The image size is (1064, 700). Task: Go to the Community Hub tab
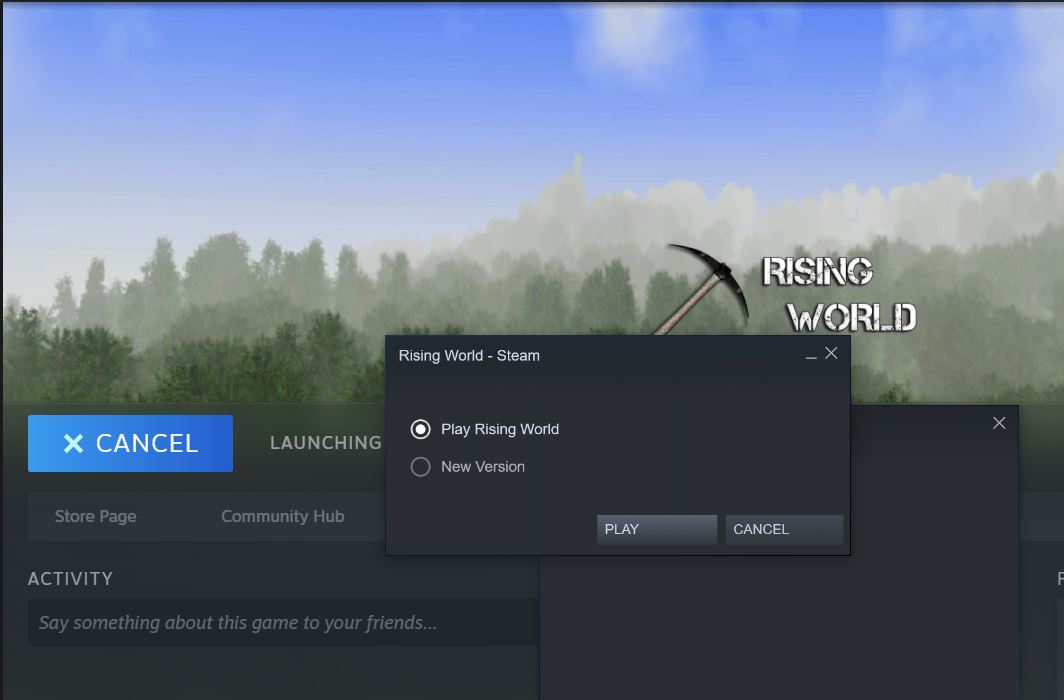[282, 516]
